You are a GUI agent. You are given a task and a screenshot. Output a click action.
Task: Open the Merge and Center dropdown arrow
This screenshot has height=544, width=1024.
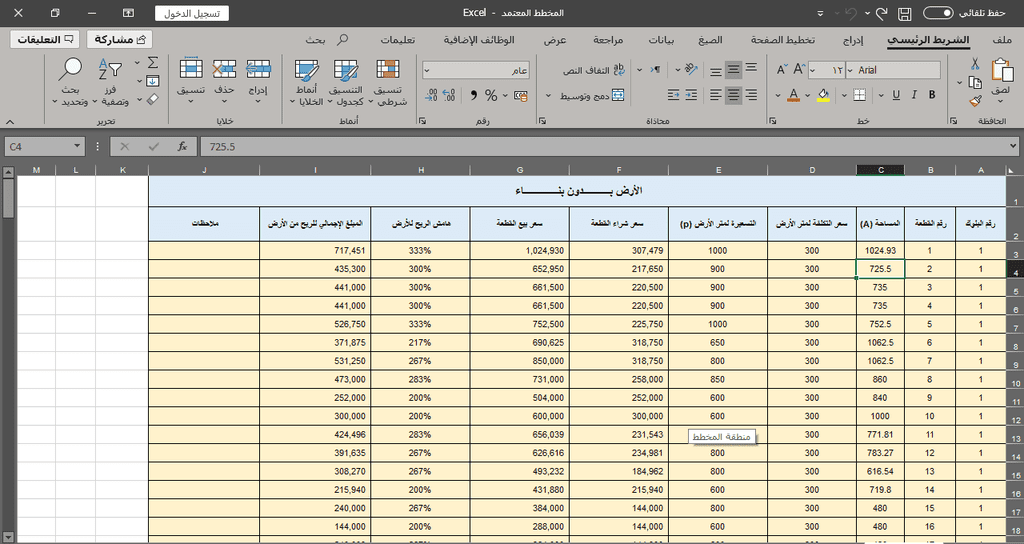tap(548, 96)
